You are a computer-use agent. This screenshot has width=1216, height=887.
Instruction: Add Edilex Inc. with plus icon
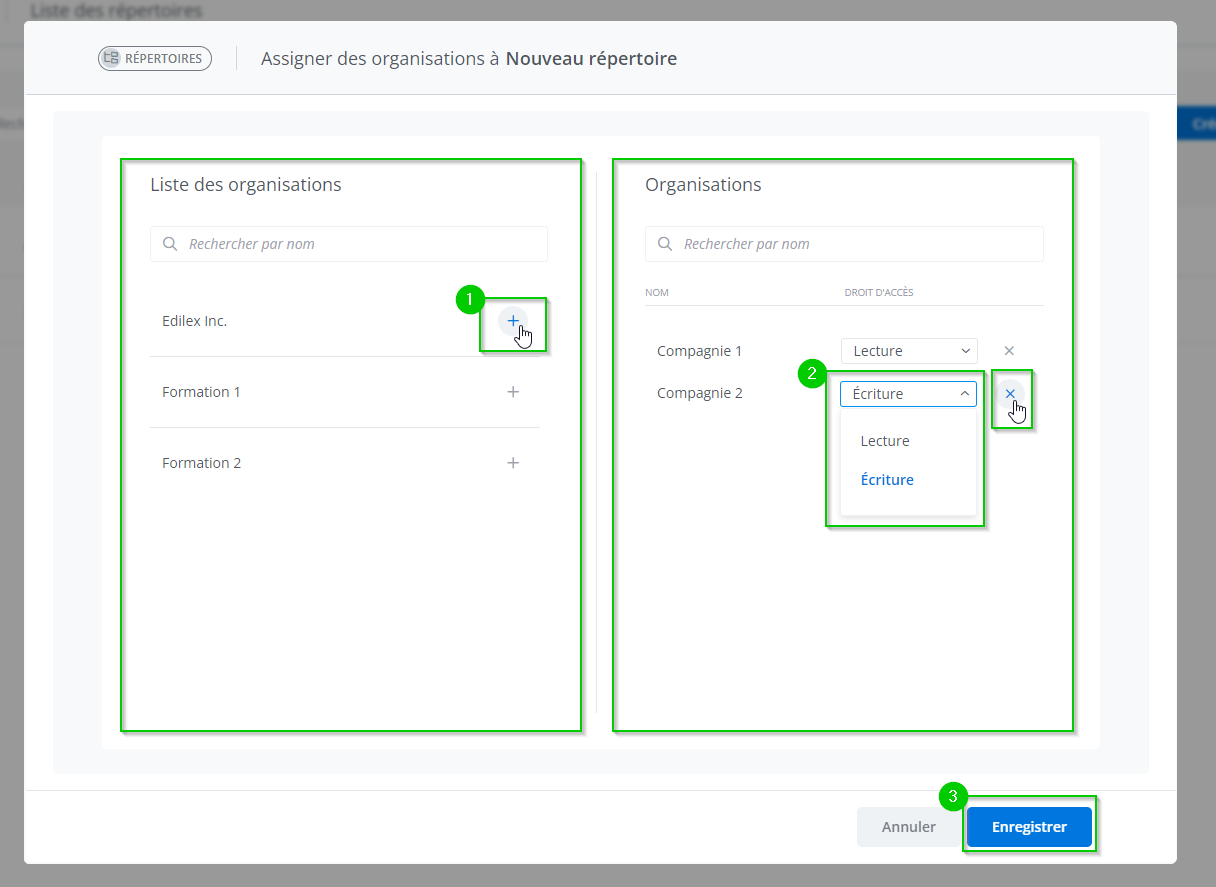[513, 321]
